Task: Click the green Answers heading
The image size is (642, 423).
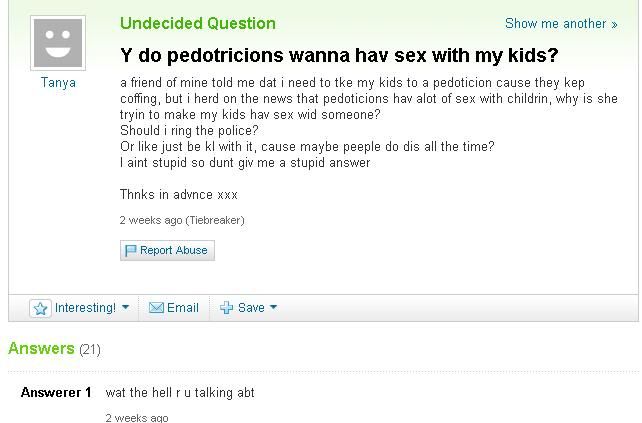Action: (x=41, y=348)
